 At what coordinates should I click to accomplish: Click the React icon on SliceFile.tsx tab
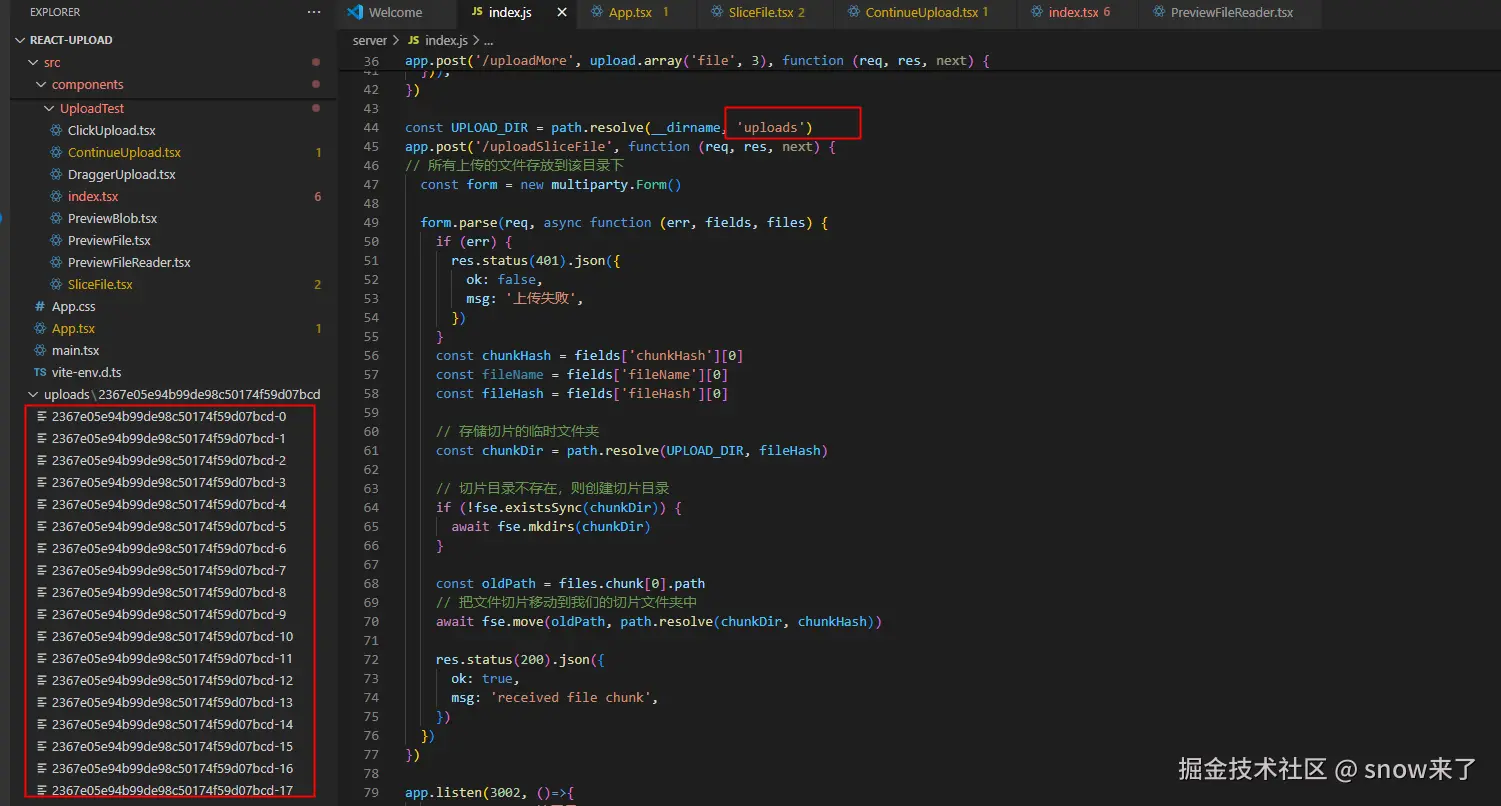[717, 13]
